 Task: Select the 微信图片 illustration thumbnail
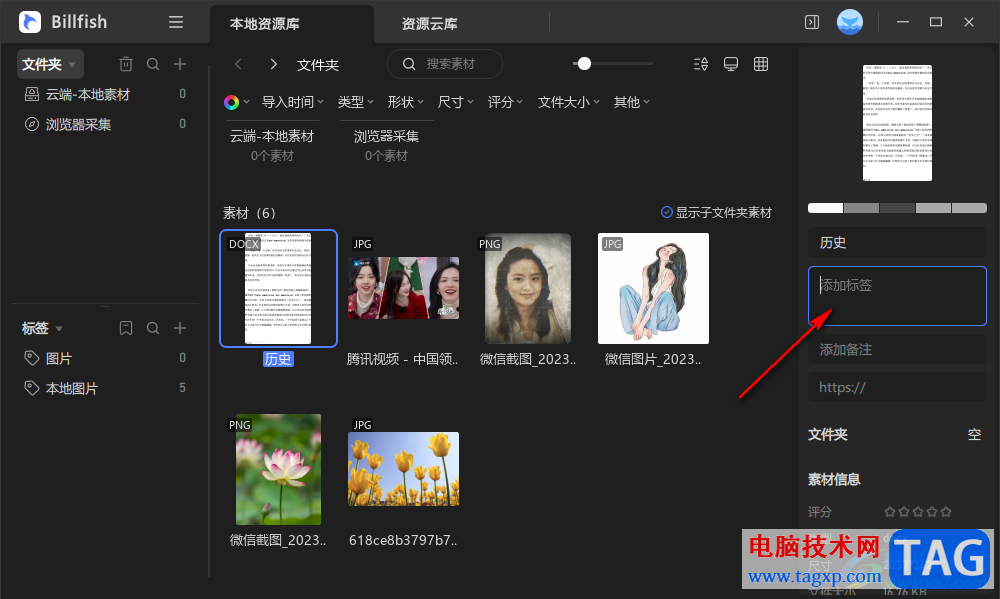click(x=653, y=288)
